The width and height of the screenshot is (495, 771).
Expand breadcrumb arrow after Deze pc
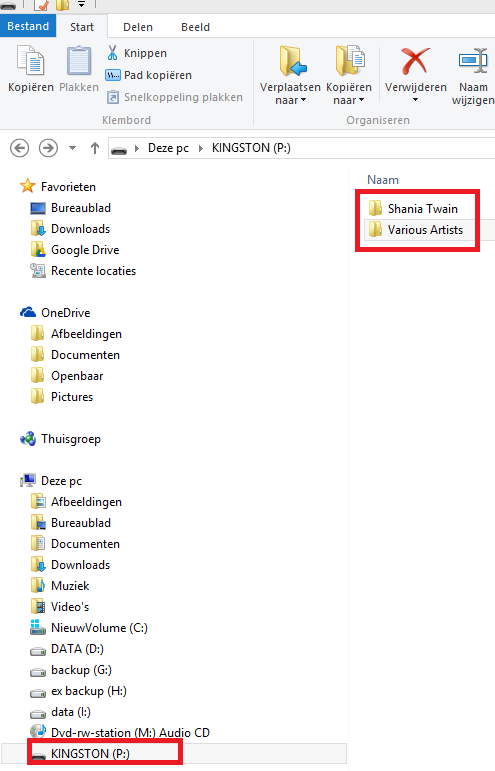coord(201,148)
